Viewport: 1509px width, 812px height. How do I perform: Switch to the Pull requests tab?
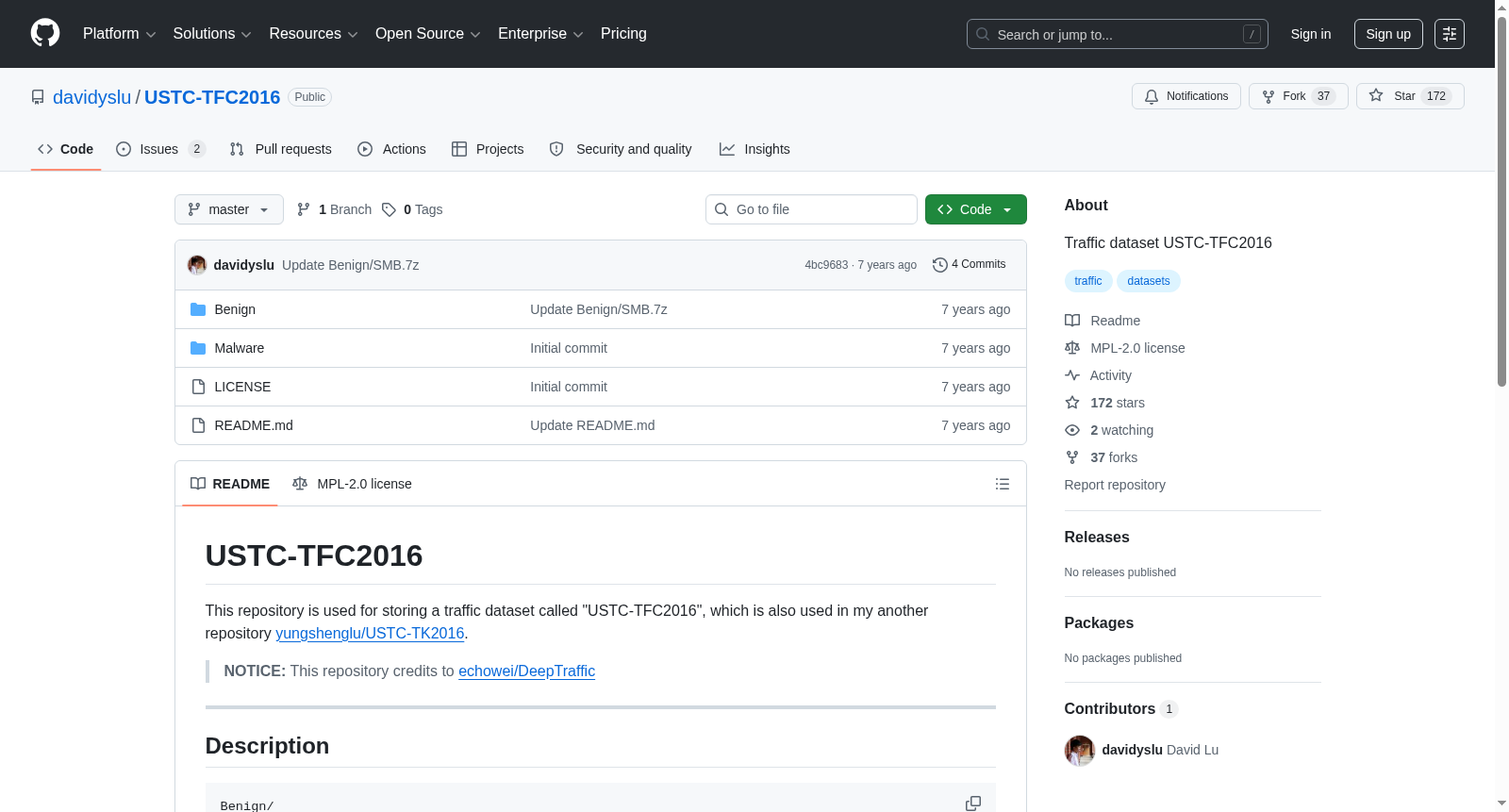(281, 149)
